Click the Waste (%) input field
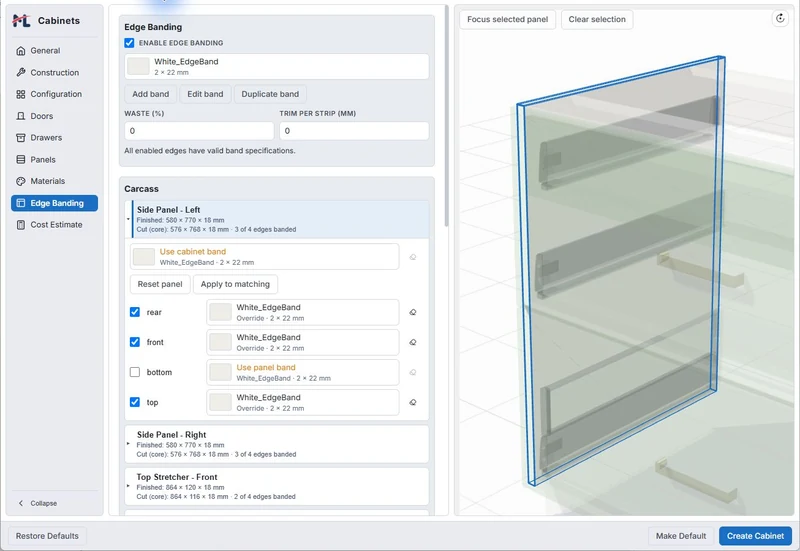 tap(199, 131)
